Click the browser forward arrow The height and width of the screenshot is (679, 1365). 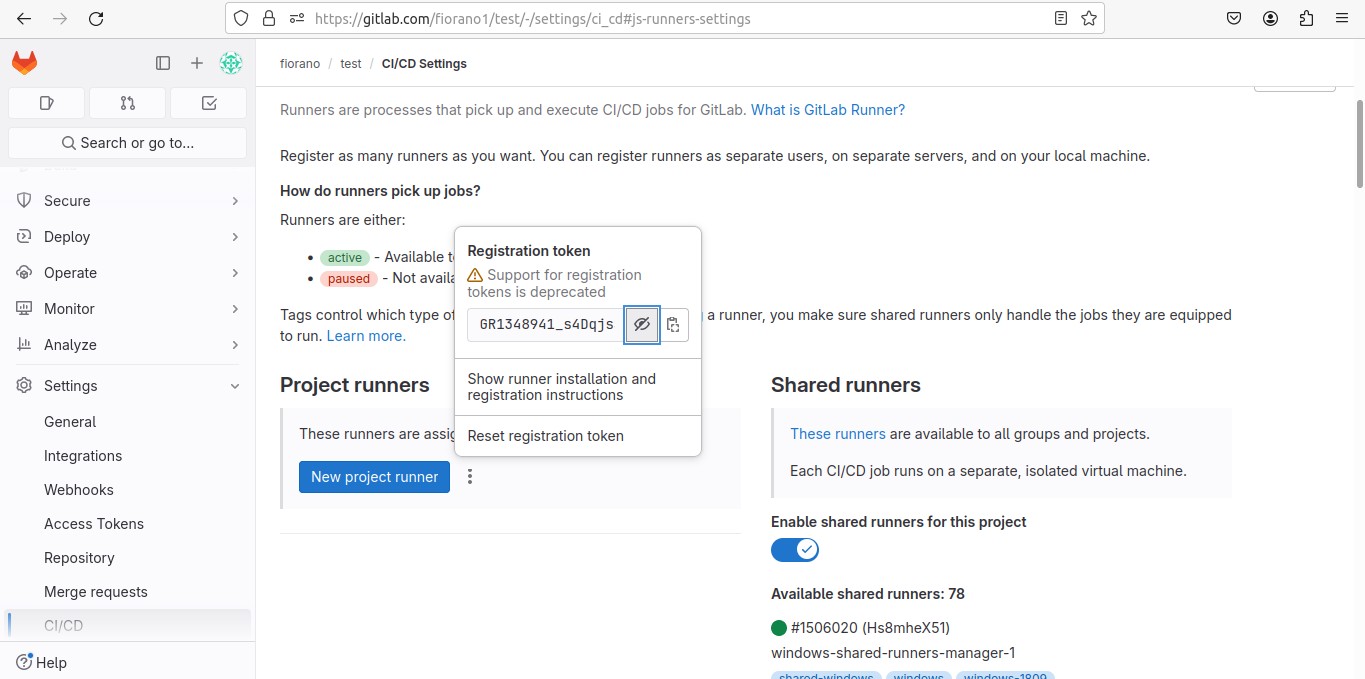pos(60,18)
